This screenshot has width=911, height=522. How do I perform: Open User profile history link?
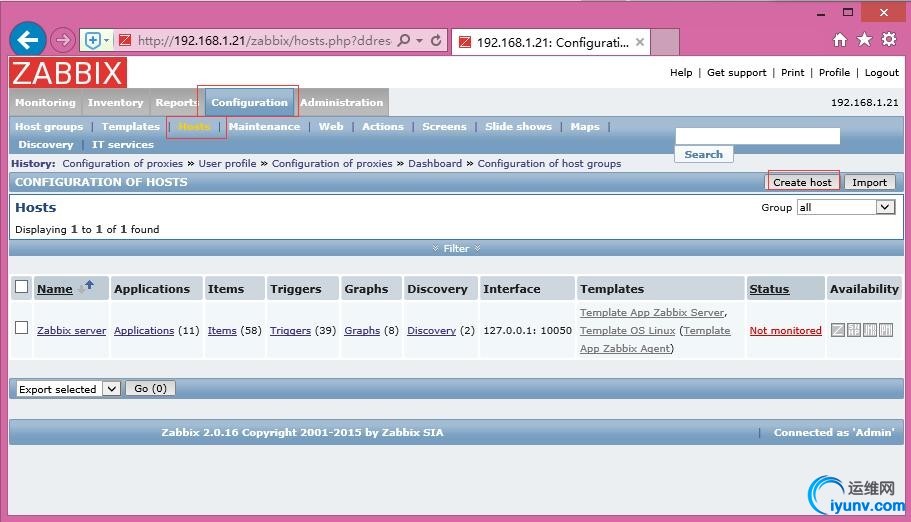tap(227, 163)
